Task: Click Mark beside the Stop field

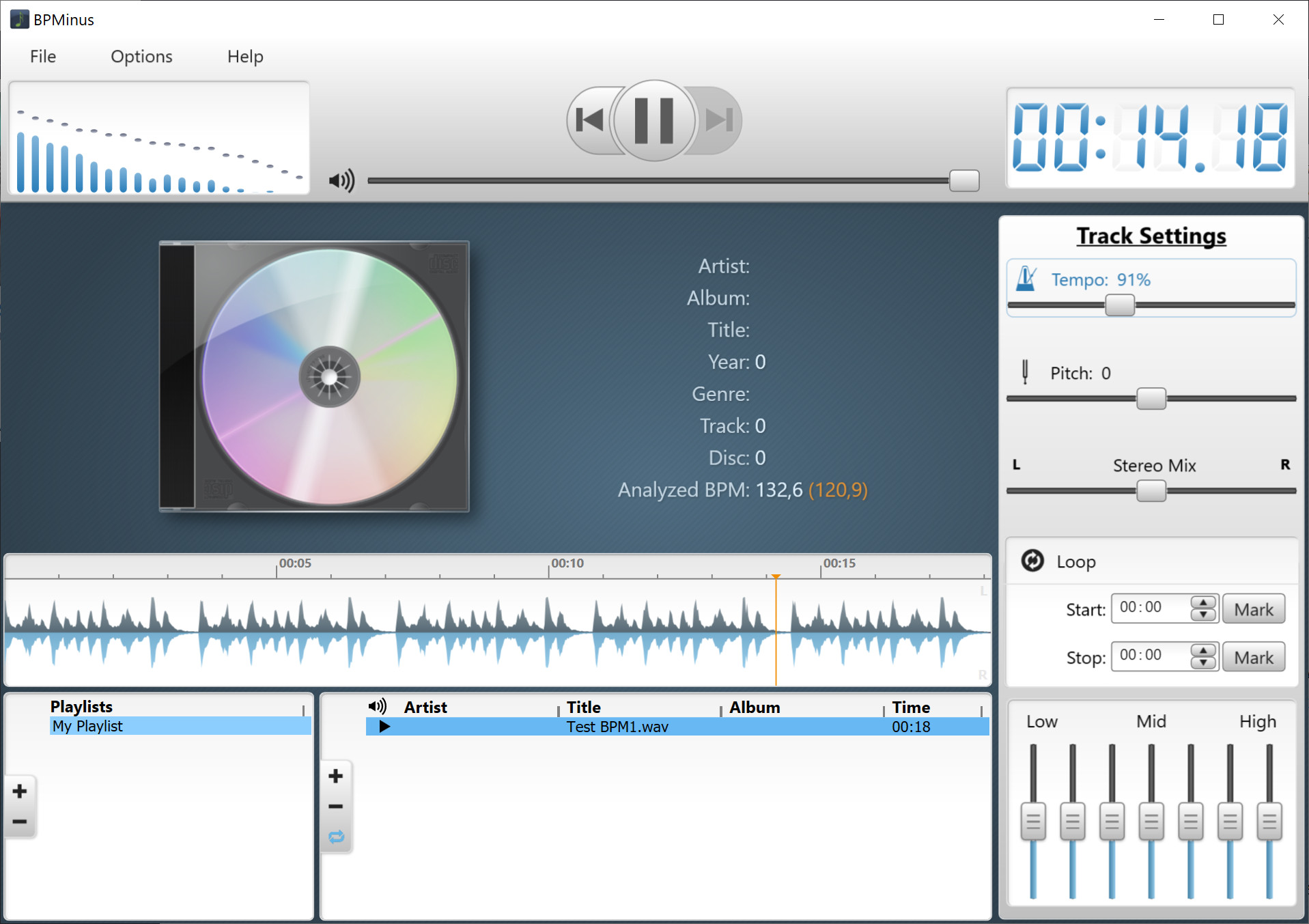Action: pos(1254,657)
